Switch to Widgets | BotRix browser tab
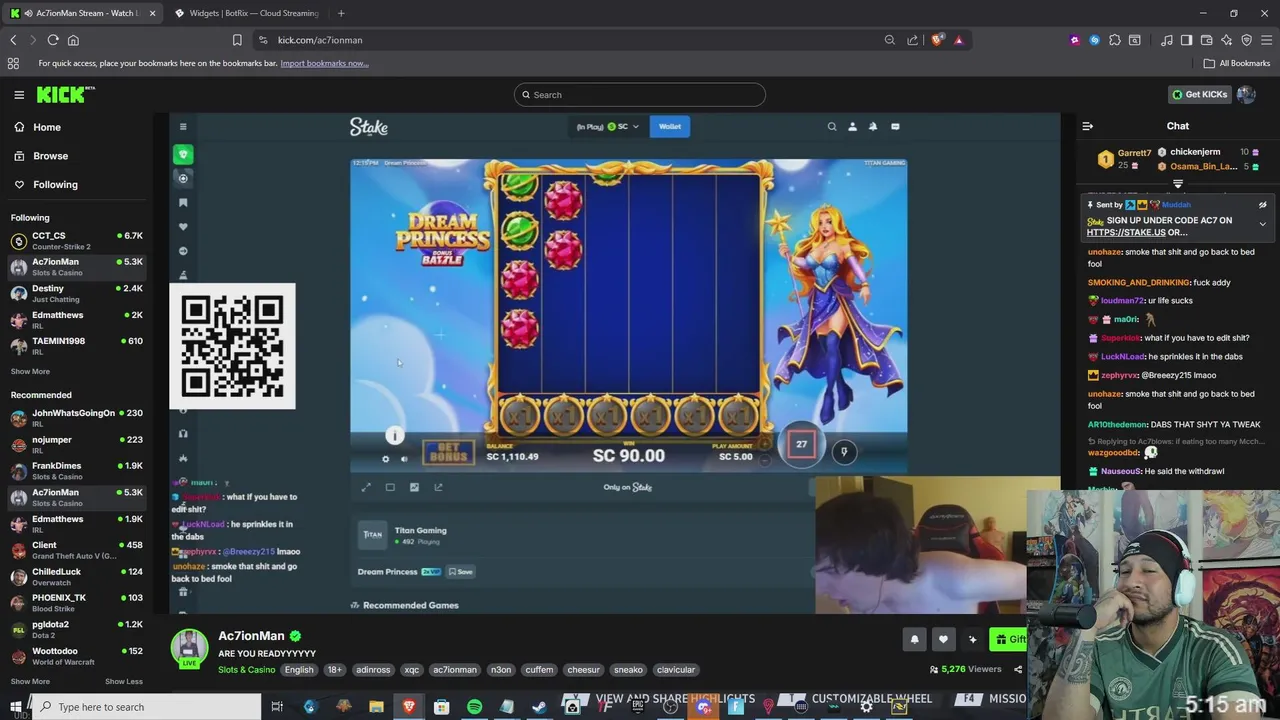1280x720 pixels. point(245,13)
